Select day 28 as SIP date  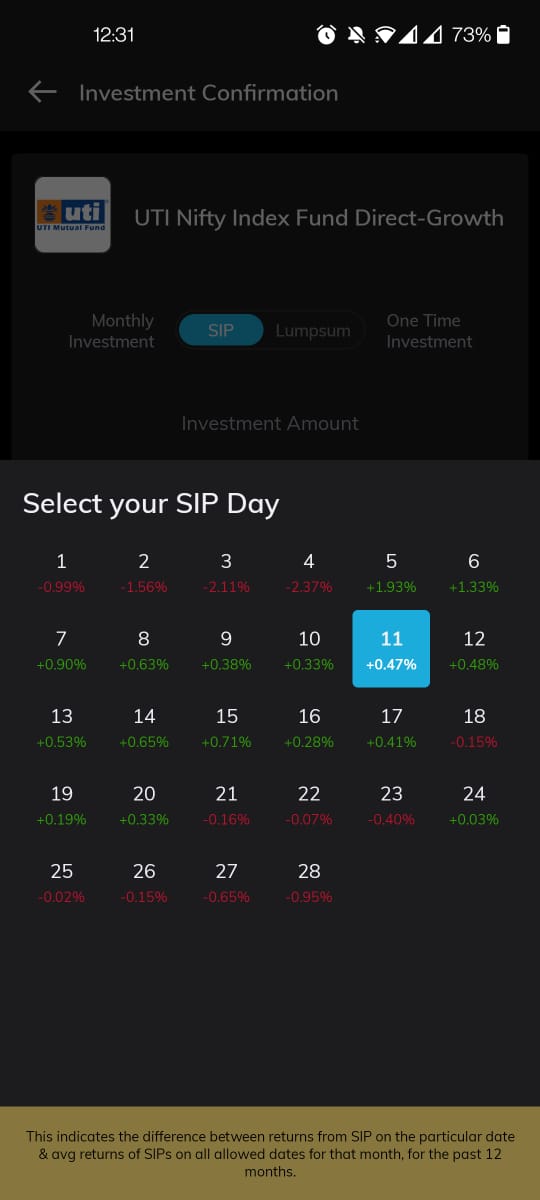click(309, 882)
